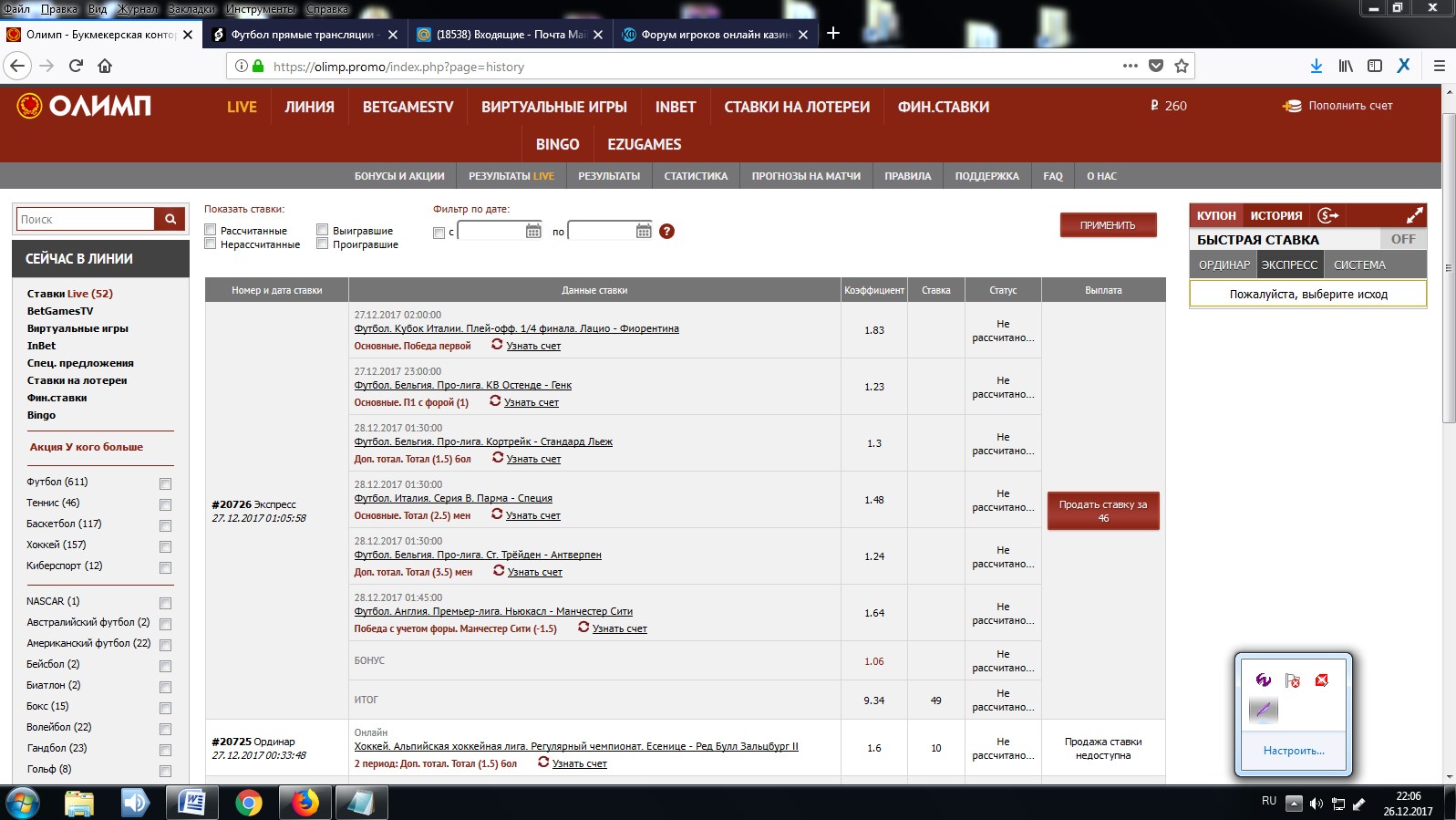Select the ЭКСПРЕСС bet type tab
1456x820 pixels.
1289,265
